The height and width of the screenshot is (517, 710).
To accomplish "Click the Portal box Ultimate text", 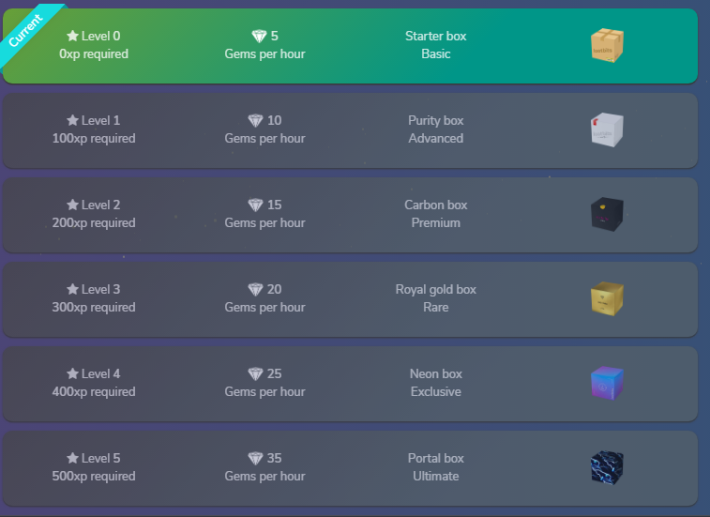I will pos(436,467).
